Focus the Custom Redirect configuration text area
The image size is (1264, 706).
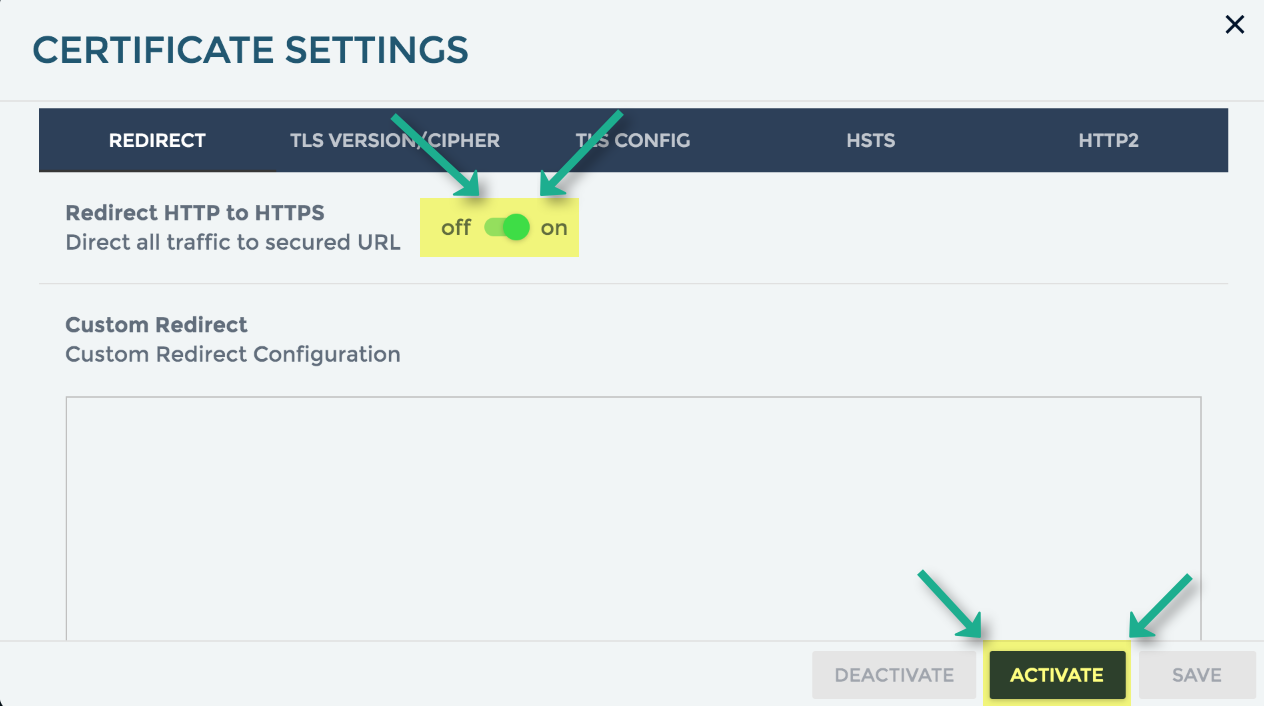pos(633,518)
